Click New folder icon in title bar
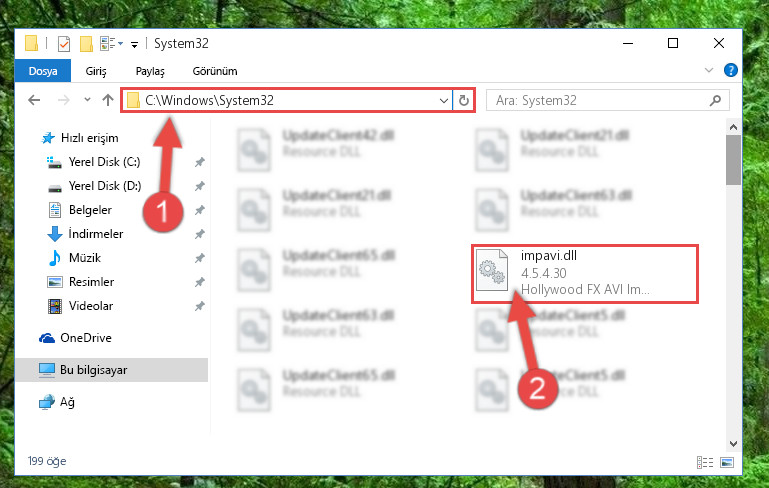 click(86, 44)
